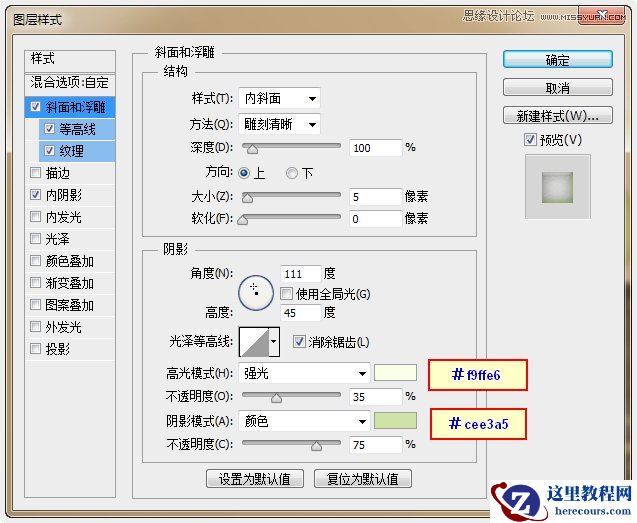The image size is (637, 523).
Task: Open the 样式 dropdown showing 内斜面
Action: (280, 98)
